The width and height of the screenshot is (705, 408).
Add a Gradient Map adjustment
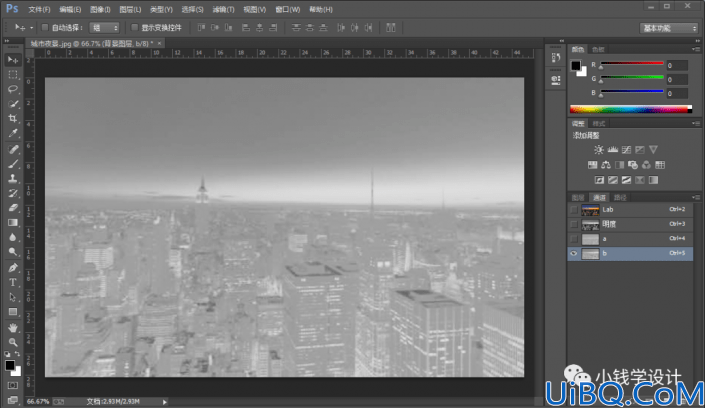653,180
